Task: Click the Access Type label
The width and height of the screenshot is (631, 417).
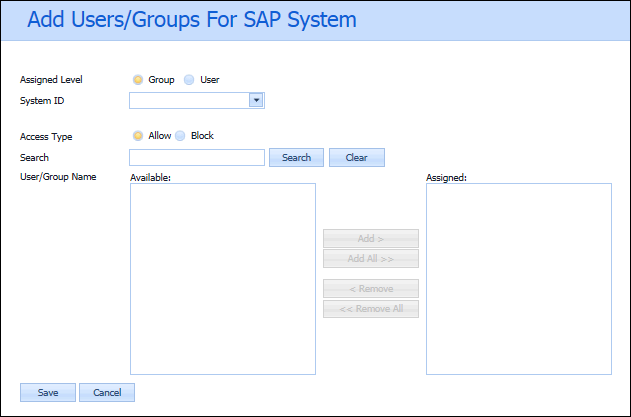Action: click(x=46, y=137)
